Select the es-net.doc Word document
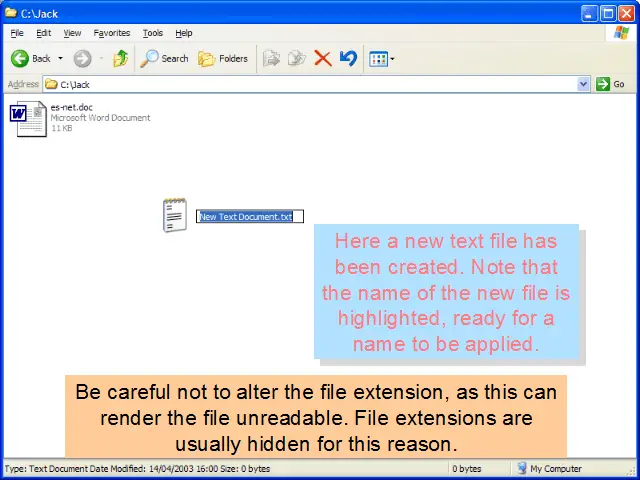The height and width of the screenshot is (480, 640). [x=28, y=118]
